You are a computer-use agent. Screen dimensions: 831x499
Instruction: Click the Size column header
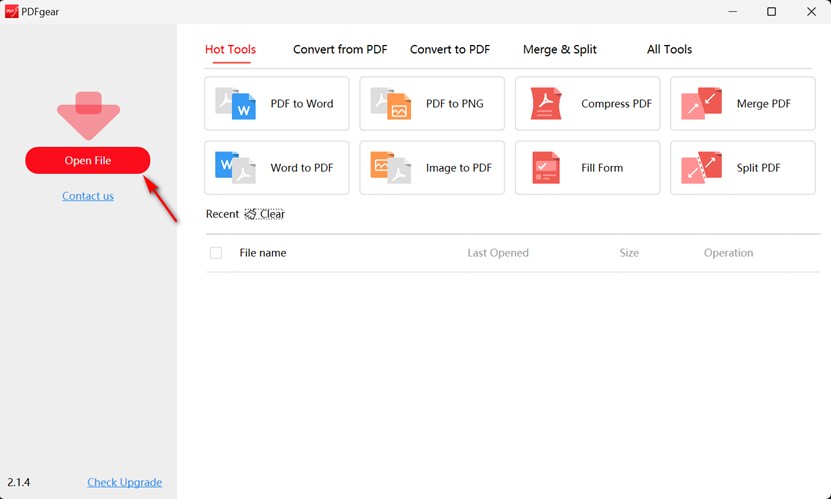click(x=629, y=253)
